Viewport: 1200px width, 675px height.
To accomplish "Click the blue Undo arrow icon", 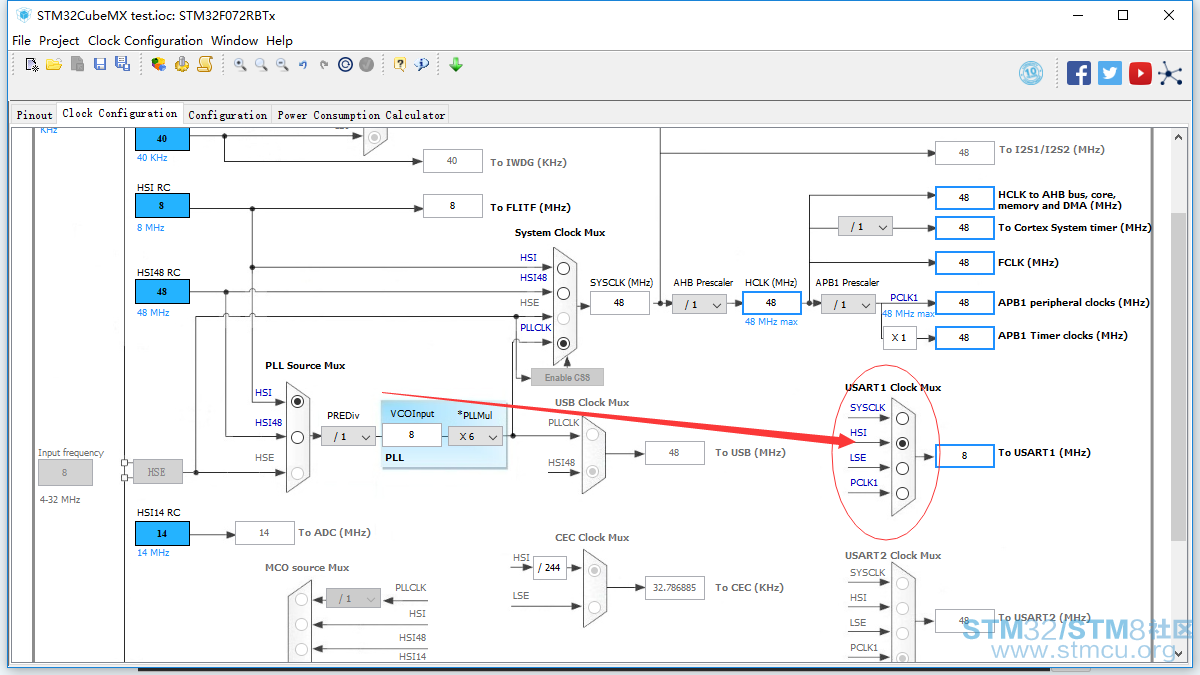I will click(x=303, y=64).
